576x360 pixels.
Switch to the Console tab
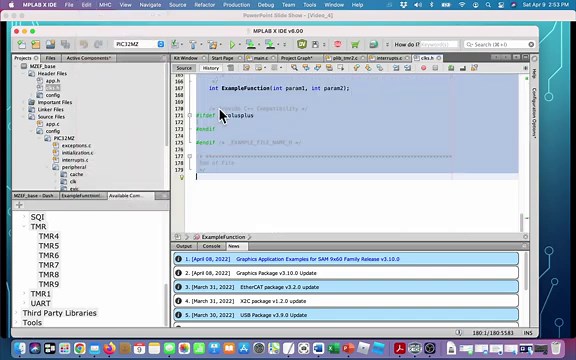(211, 246)
